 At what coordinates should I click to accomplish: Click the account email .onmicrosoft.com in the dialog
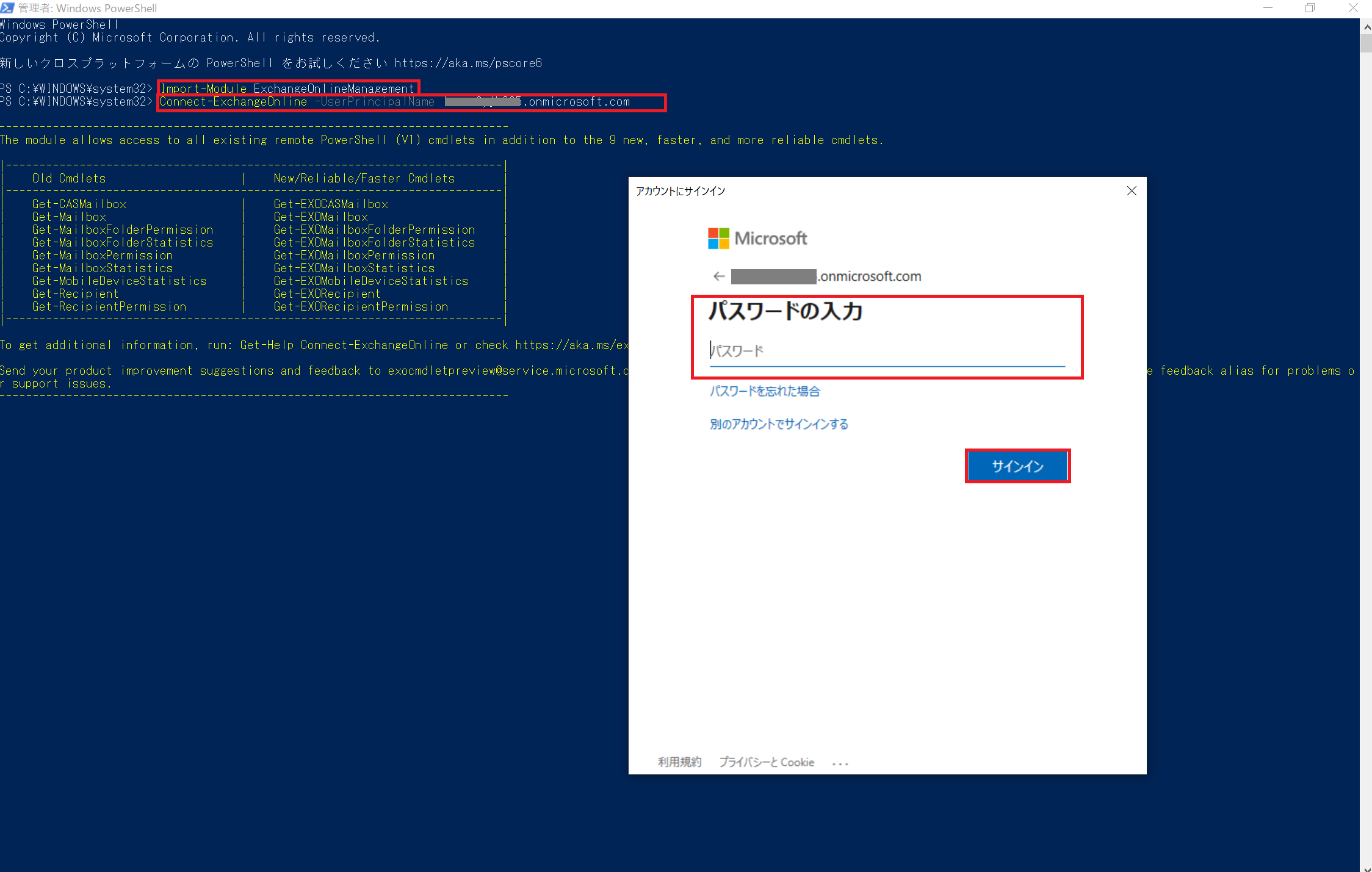click(x=826, y=276)
